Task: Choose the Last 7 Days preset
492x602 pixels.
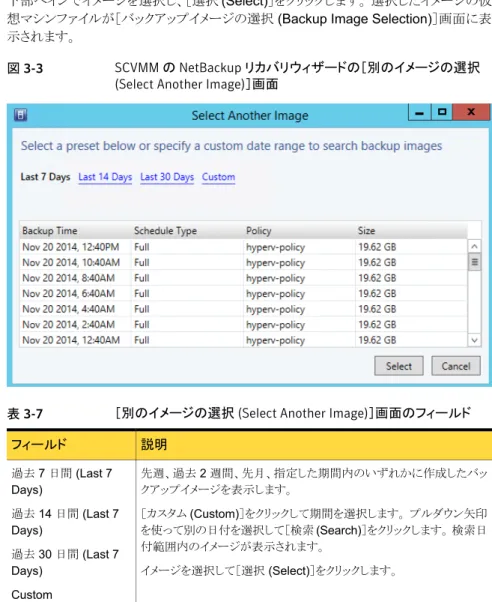Action: pyautogui.click(x=45, y=177)
